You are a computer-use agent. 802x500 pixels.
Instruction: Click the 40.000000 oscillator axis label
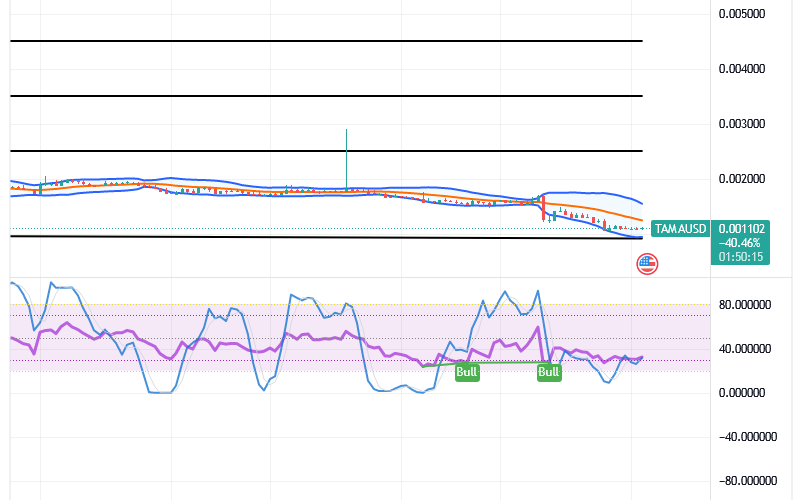[745, 349]
